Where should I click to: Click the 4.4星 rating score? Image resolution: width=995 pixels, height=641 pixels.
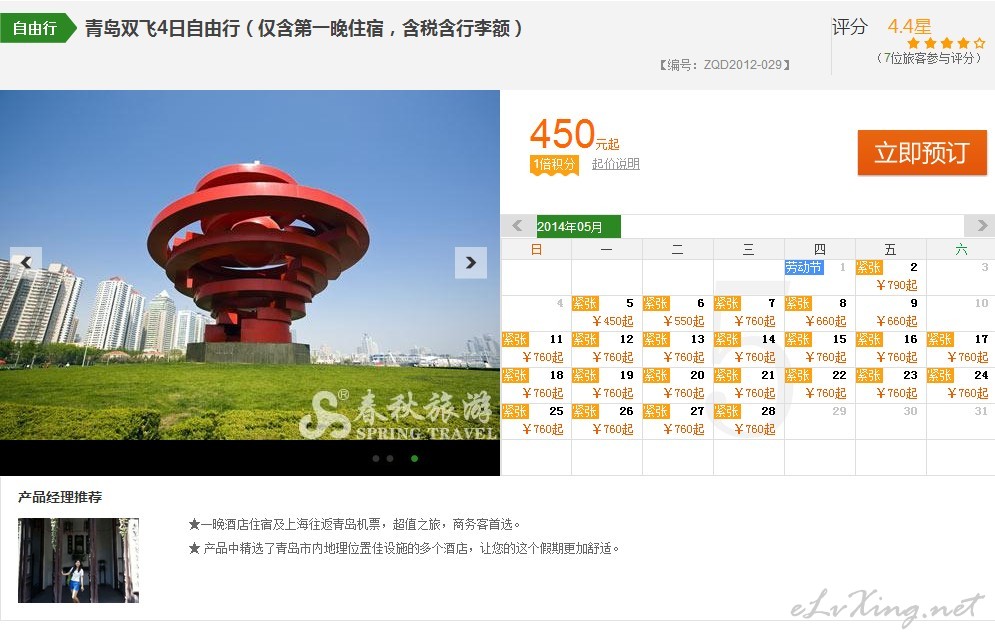pyautogui.click(x=909, y=27)
